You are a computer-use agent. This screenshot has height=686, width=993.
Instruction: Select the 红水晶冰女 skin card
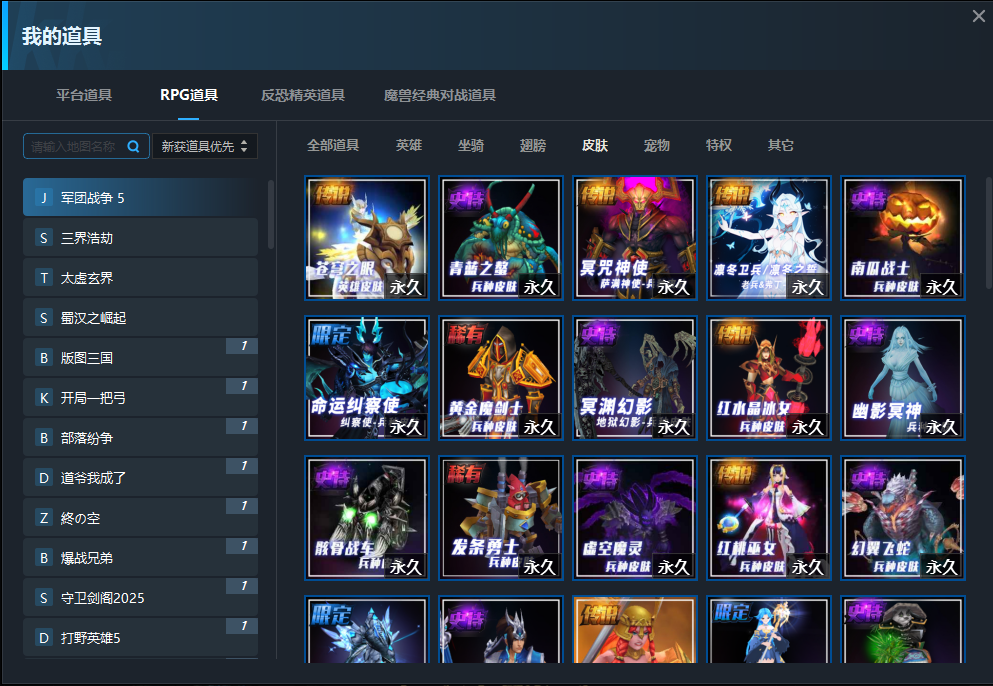pos(769,378)
